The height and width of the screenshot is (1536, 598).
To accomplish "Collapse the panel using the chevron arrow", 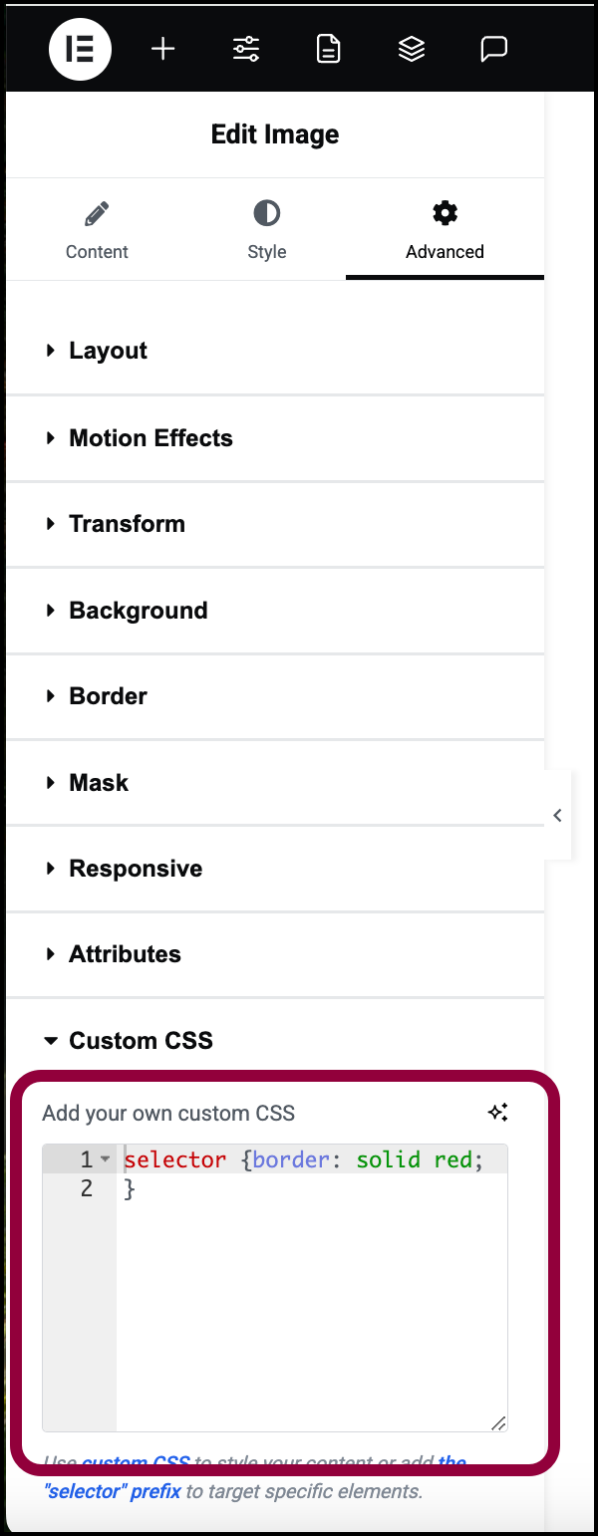I will coord(557,815).
